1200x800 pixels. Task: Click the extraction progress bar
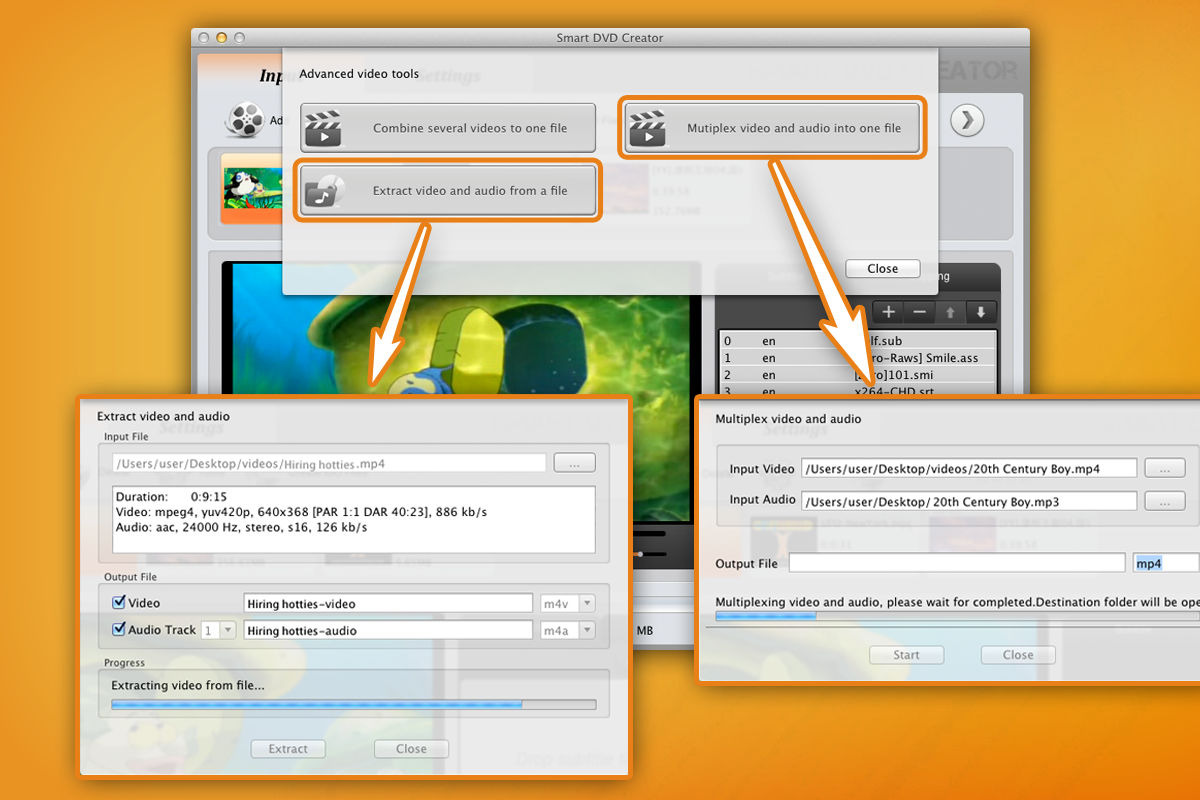(x=353, y=704)
